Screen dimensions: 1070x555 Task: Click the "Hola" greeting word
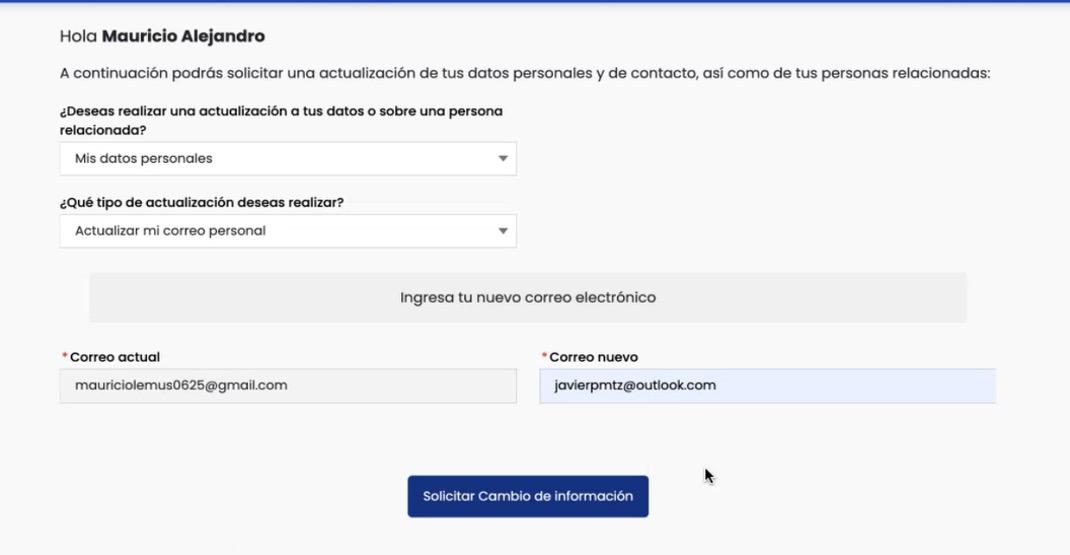click(78, 37)
